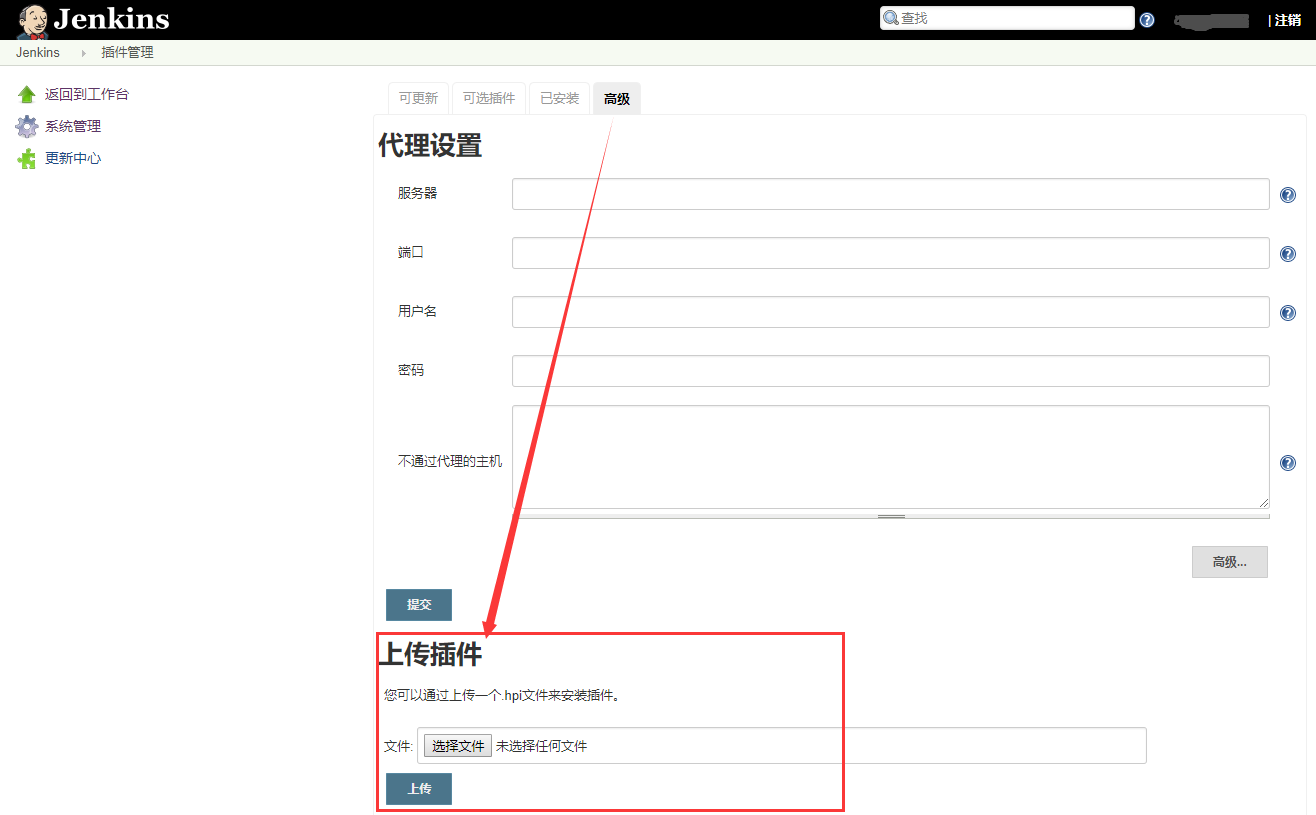Click the 您可以通过上传一个.hpi文件来安装插件 text
Image resolution: width=1316 pixels, height=815 pixels.
(502, 695)
